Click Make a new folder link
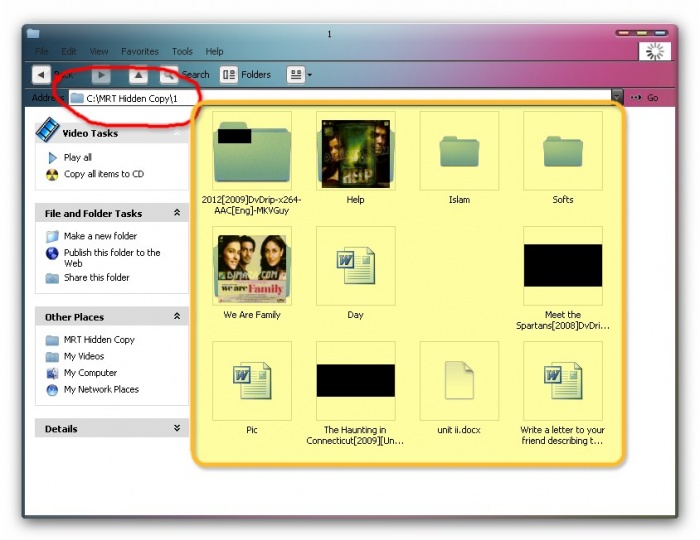This screenshot has width=700, height=540. click(x=100, y=236)
